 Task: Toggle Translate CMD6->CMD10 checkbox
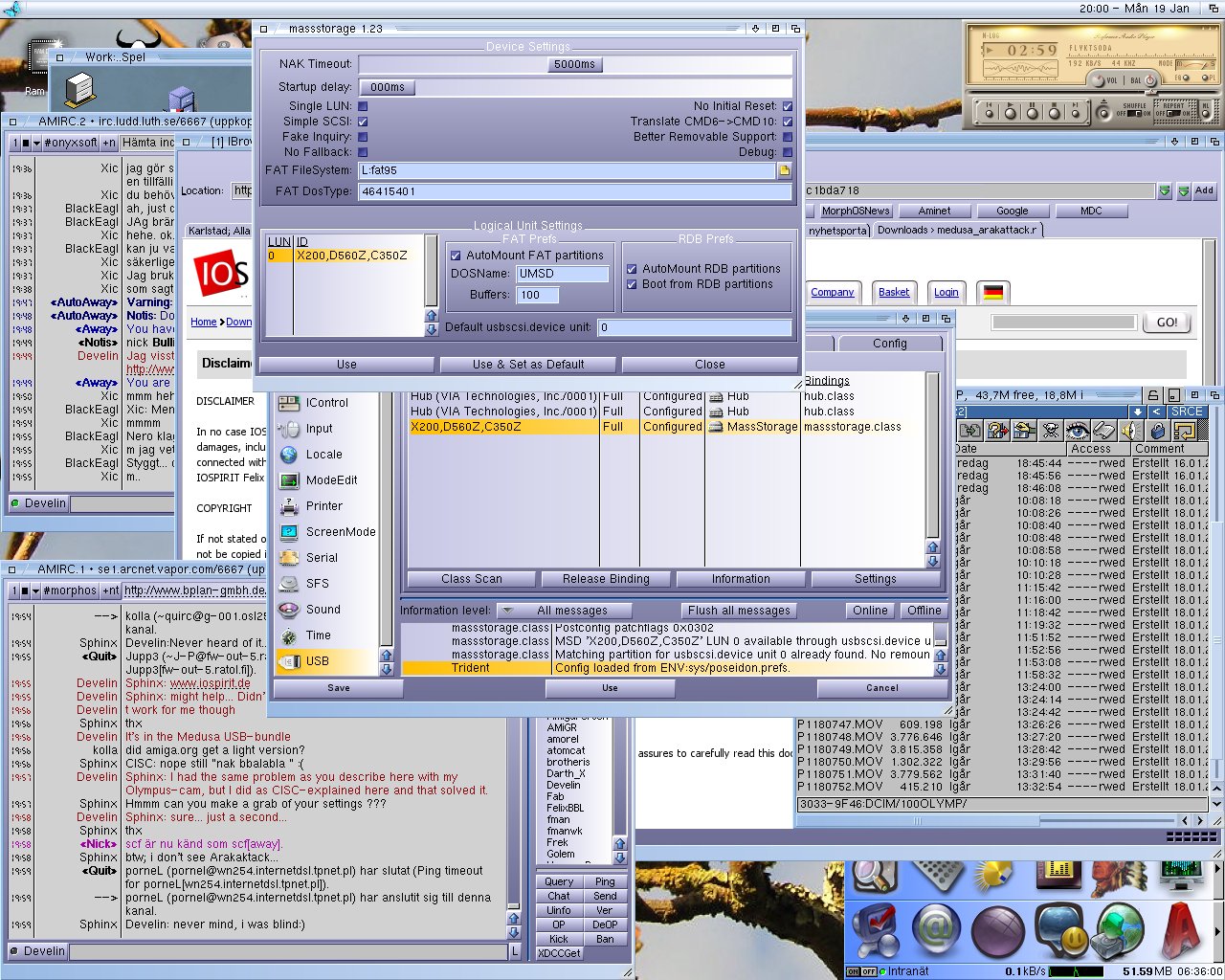pyautogui.click(x=788, y=122)
